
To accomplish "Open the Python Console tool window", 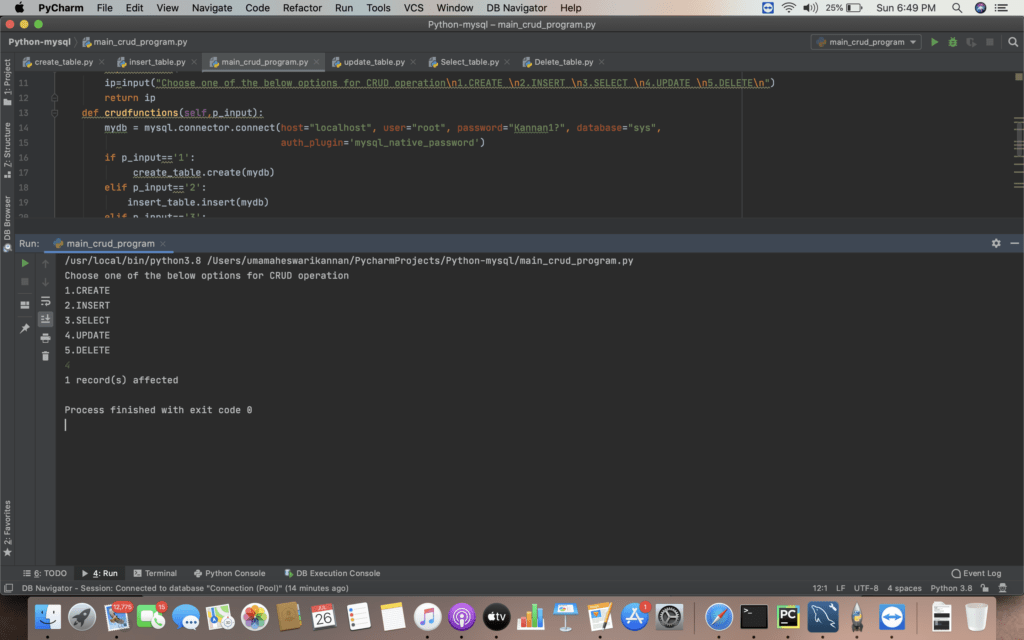I will (229, 572).
